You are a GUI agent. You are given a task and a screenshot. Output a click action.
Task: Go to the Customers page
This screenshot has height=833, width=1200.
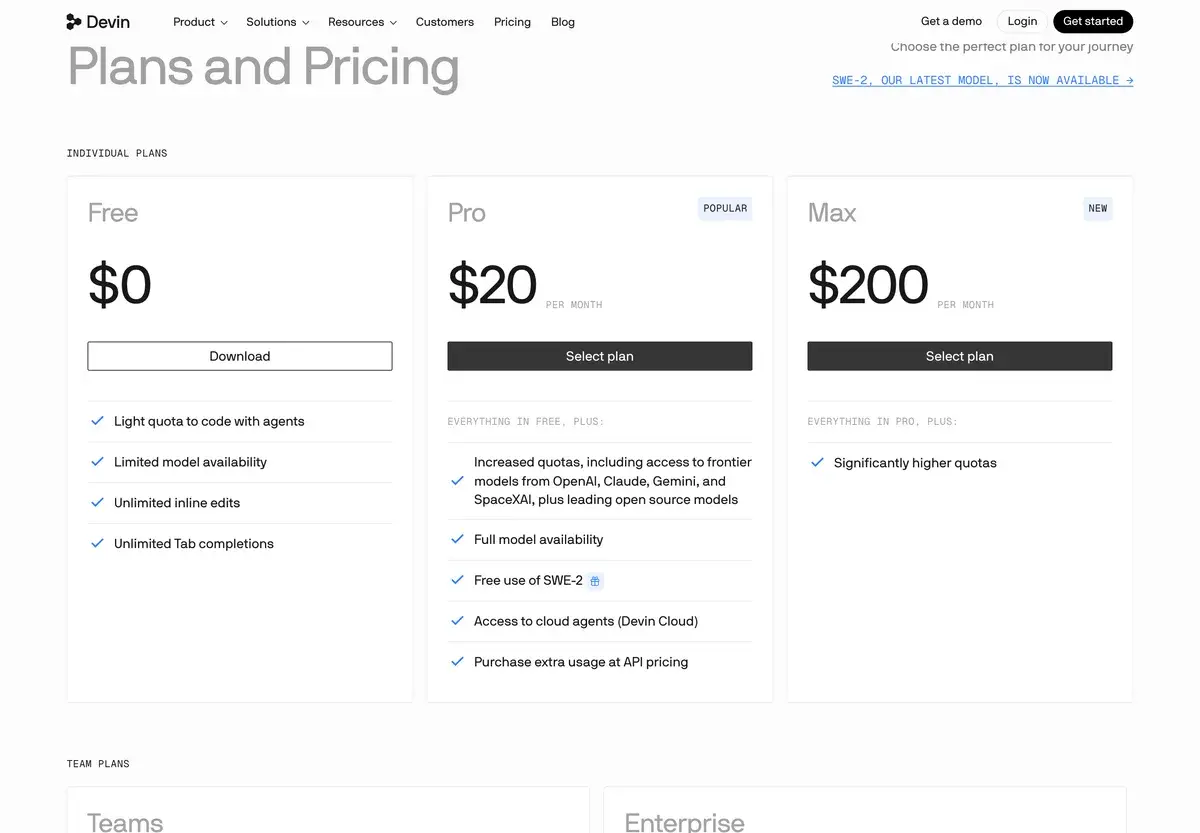445,22
